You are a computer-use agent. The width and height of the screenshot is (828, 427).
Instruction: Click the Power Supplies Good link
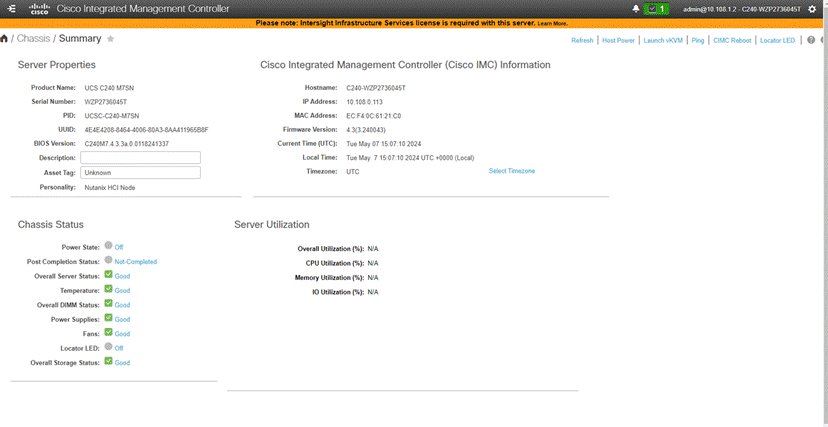(x=122, y=319)
